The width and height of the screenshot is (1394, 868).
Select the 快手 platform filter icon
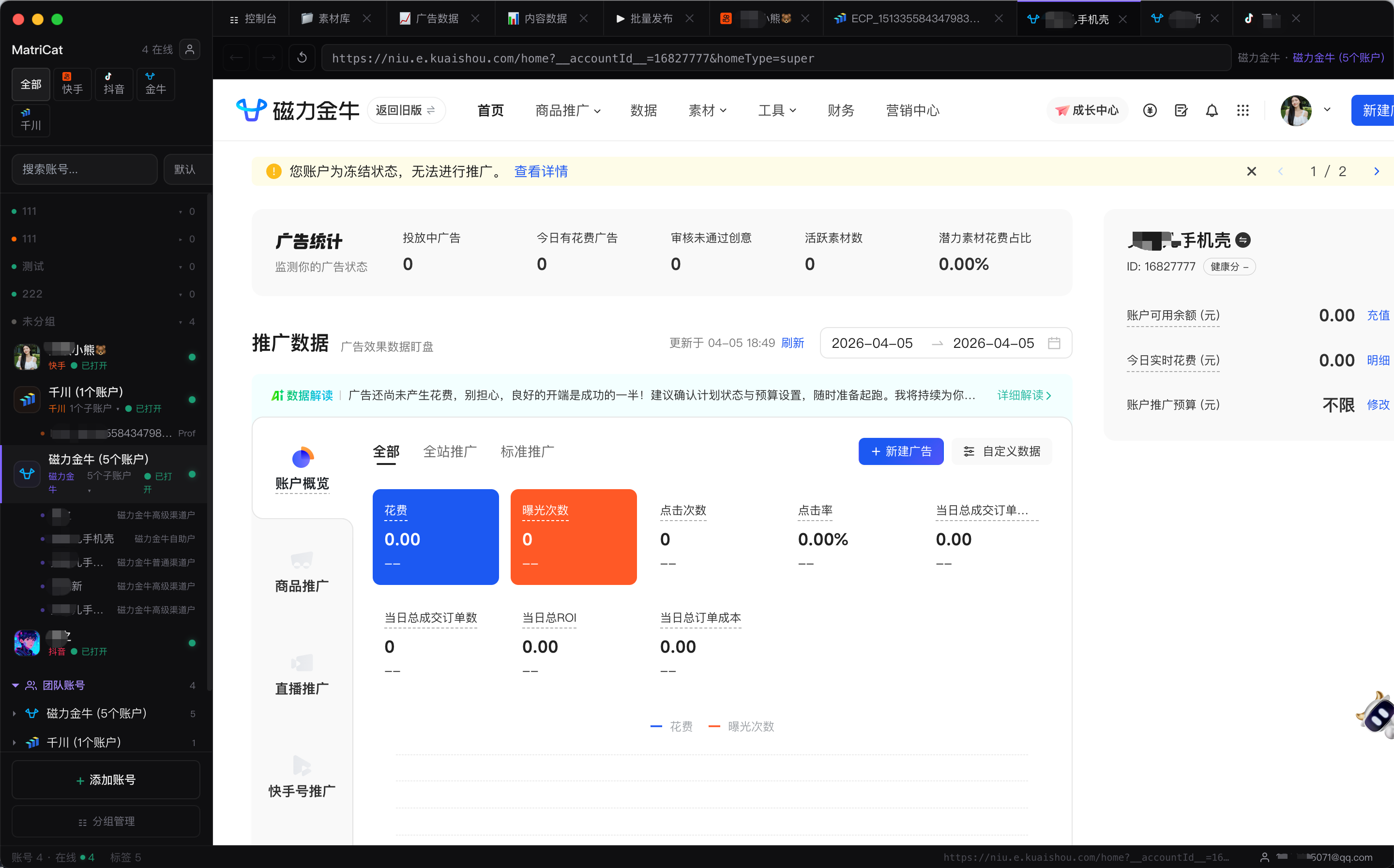(72, 84)
